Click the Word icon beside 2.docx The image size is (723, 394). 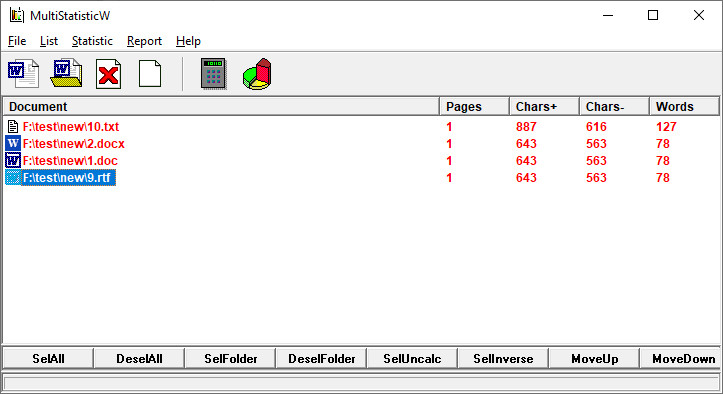click(x=13, y=143)
